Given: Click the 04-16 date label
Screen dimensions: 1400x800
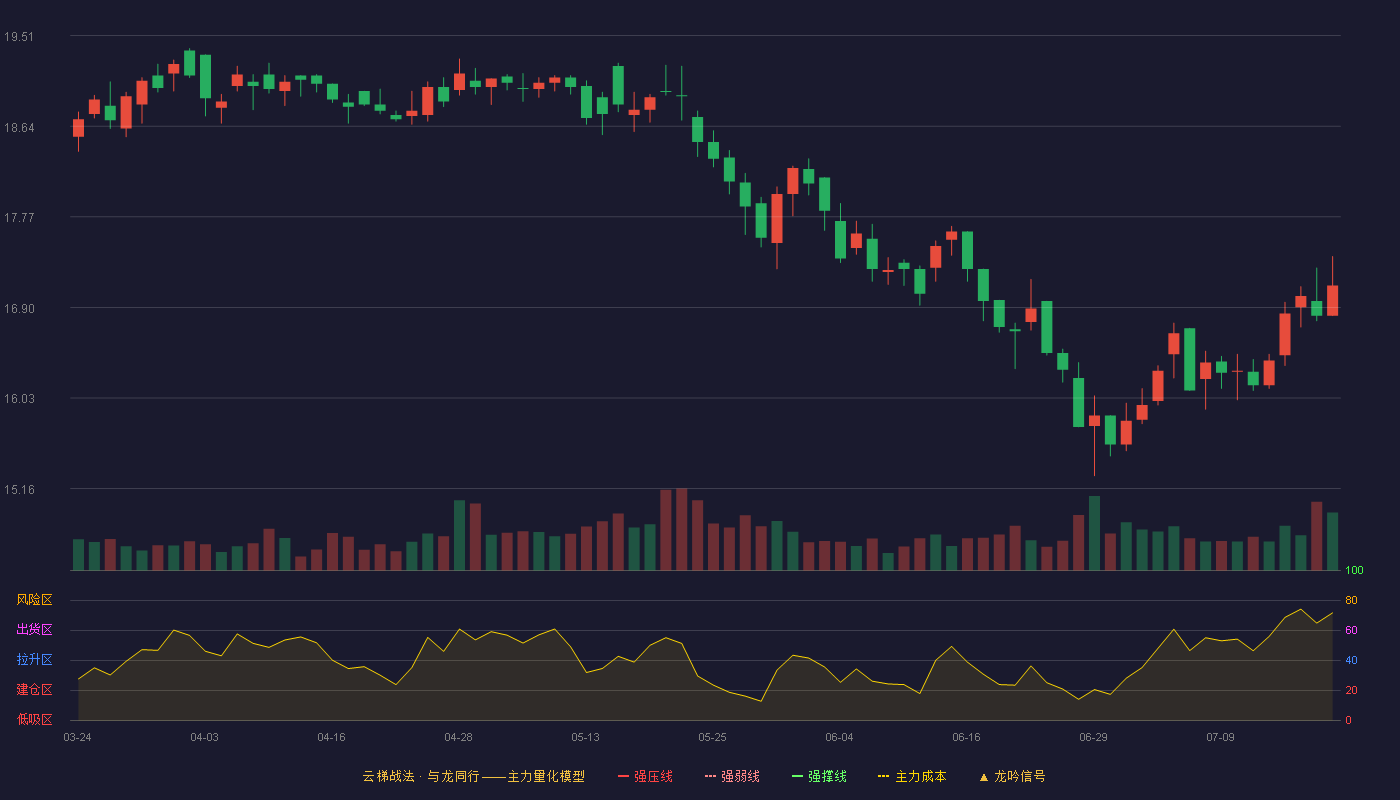Looking at the screenshot, I should pos(331,737).
